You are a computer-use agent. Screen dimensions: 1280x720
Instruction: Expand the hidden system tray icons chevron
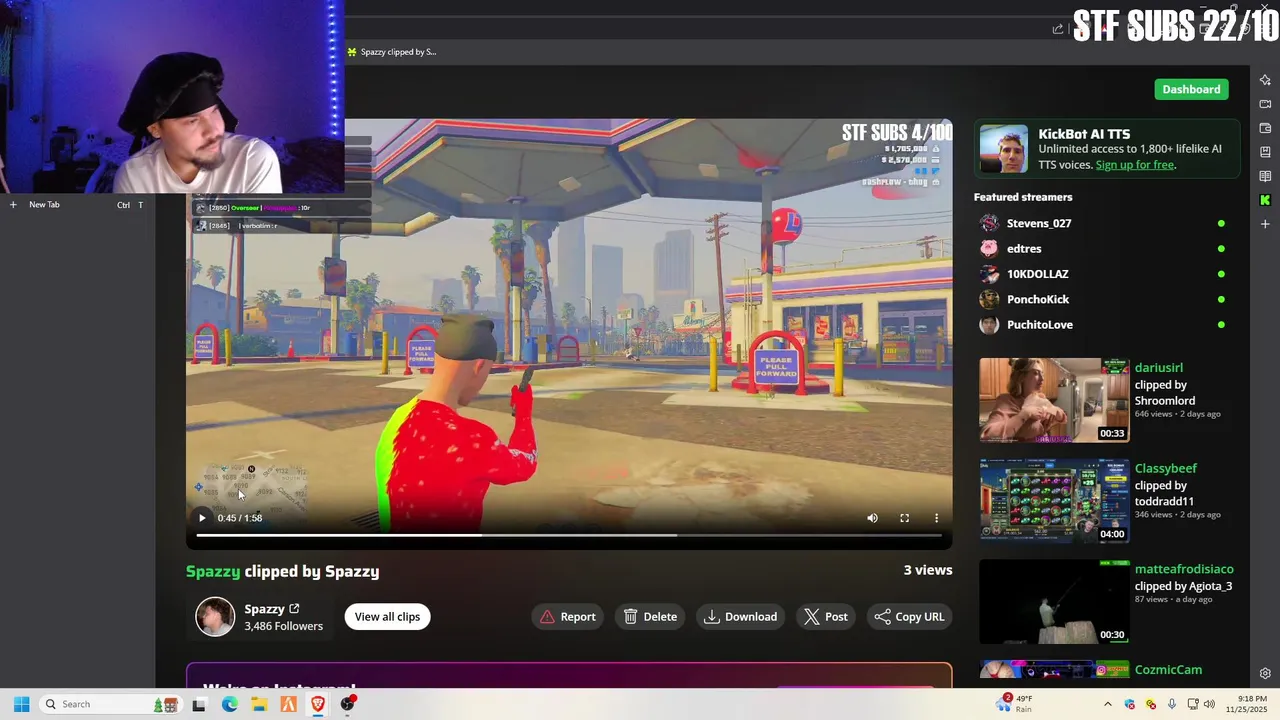pyautogui.click(x=1107, y=704)
